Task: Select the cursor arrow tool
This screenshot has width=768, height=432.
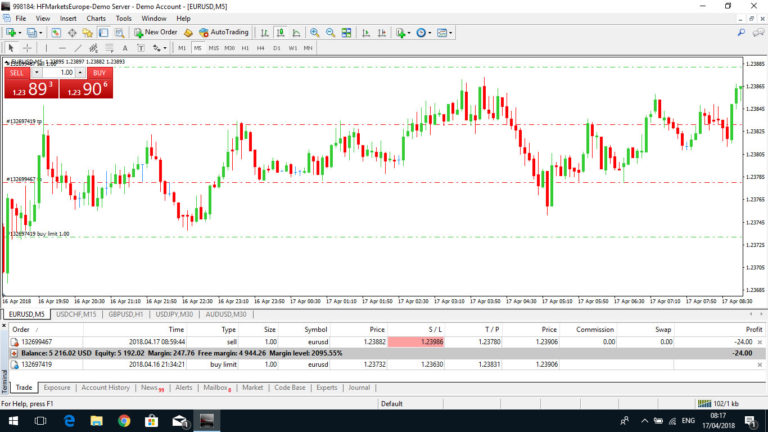Action: [11, 48]
